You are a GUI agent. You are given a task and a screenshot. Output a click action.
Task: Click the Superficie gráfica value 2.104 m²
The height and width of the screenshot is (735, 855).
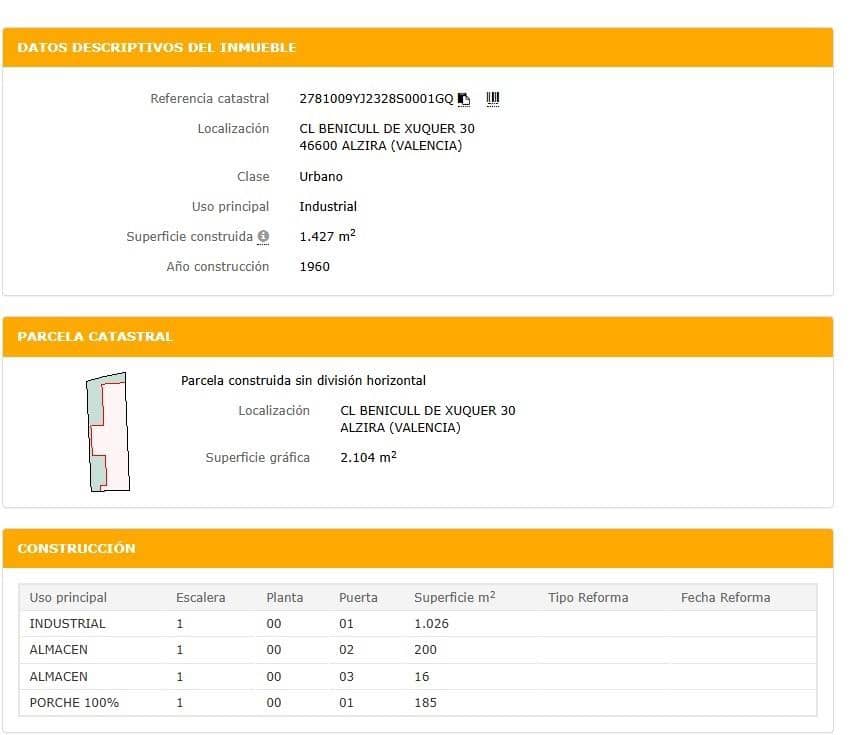click(x=365, y=458)
